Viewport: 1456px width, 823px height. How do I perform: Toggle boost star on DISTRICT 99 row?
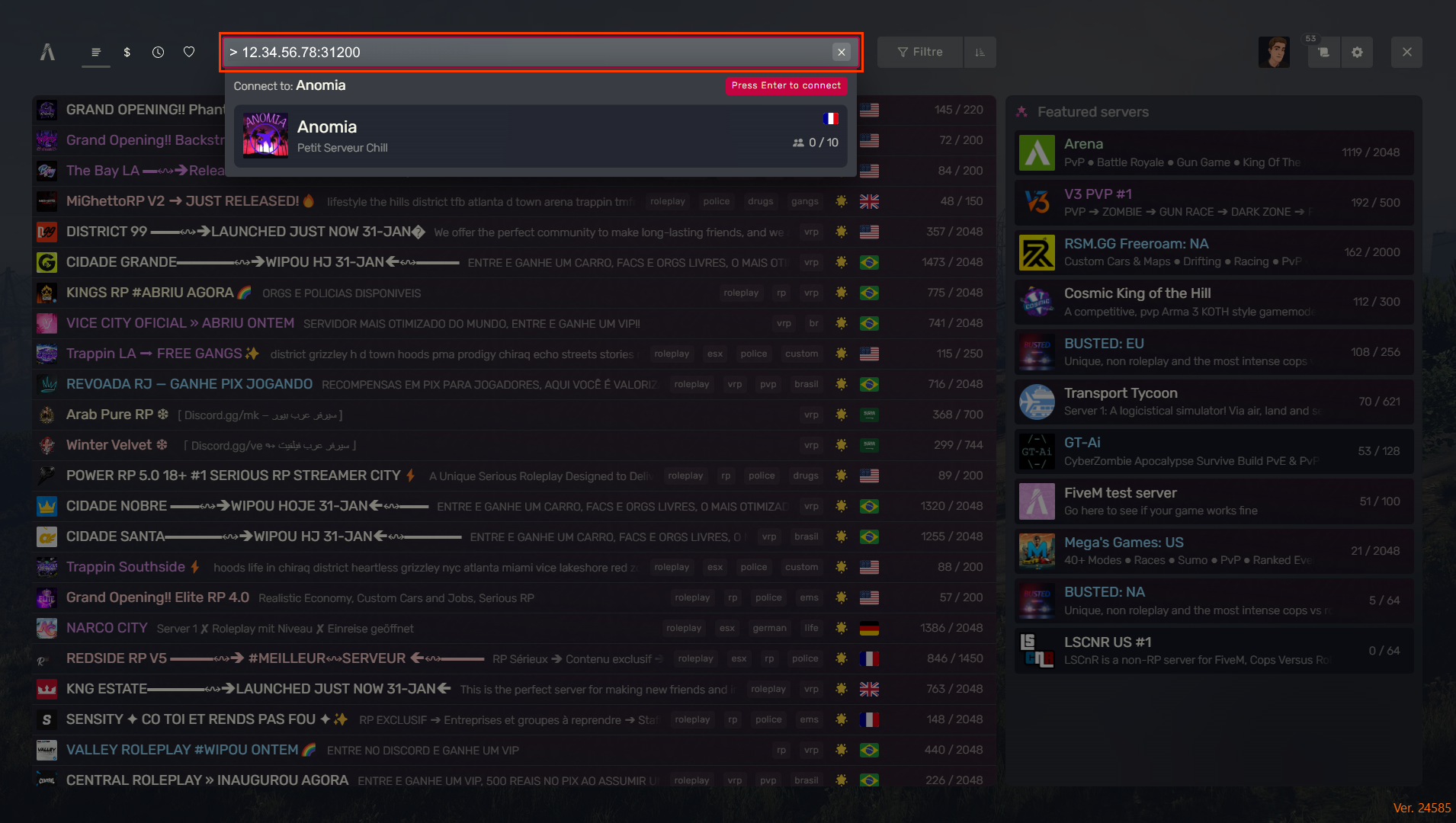(x=841, y=232)
